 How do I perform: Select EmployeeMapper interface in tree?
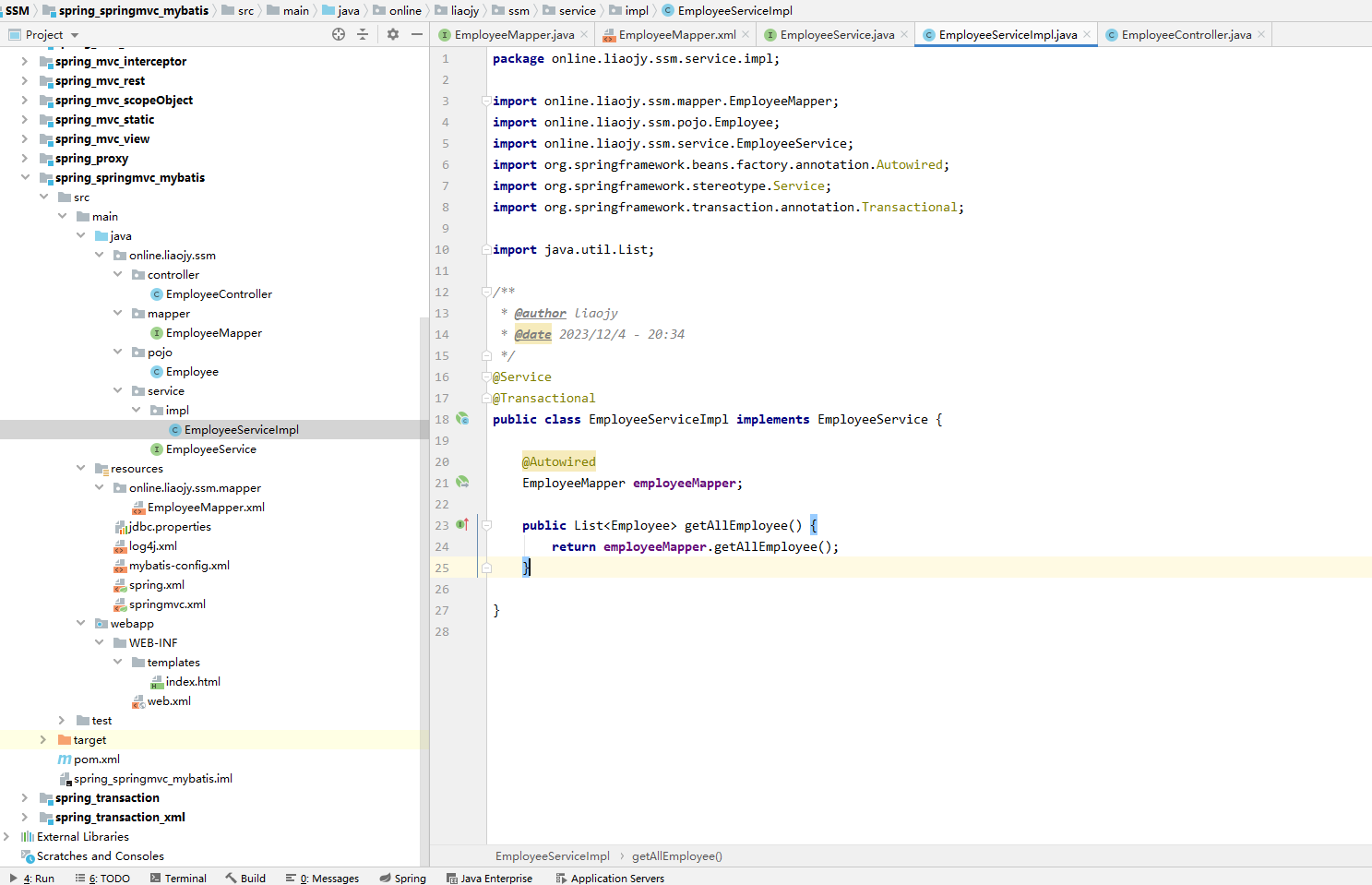click(x=213, y=332)
